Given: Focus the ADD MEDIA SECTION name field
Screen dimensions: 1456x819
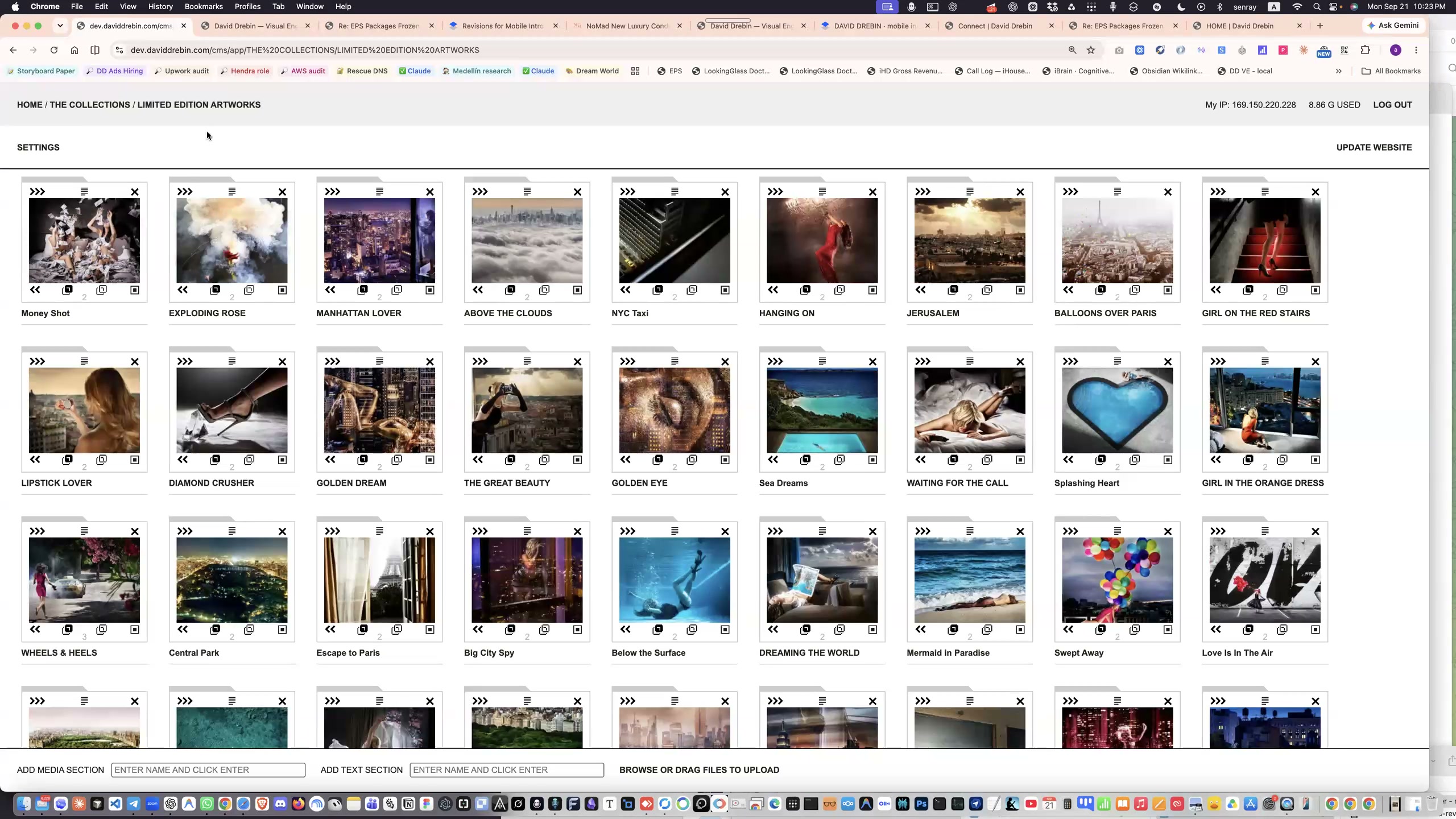Looking at the screenshot, I should [x=208, y=770].
